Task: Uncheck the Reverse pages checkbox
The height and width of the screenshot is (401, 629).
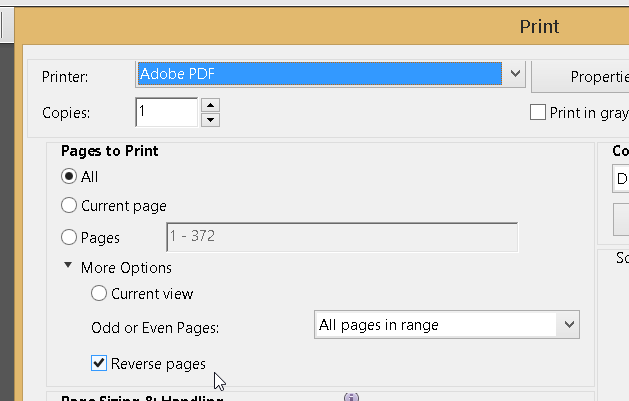Action: [x=99, y=363]
